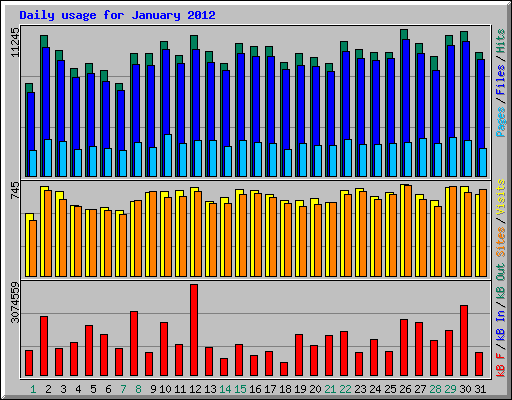
Task: Click the "kB F" legend label
Action: pos(501,364)
